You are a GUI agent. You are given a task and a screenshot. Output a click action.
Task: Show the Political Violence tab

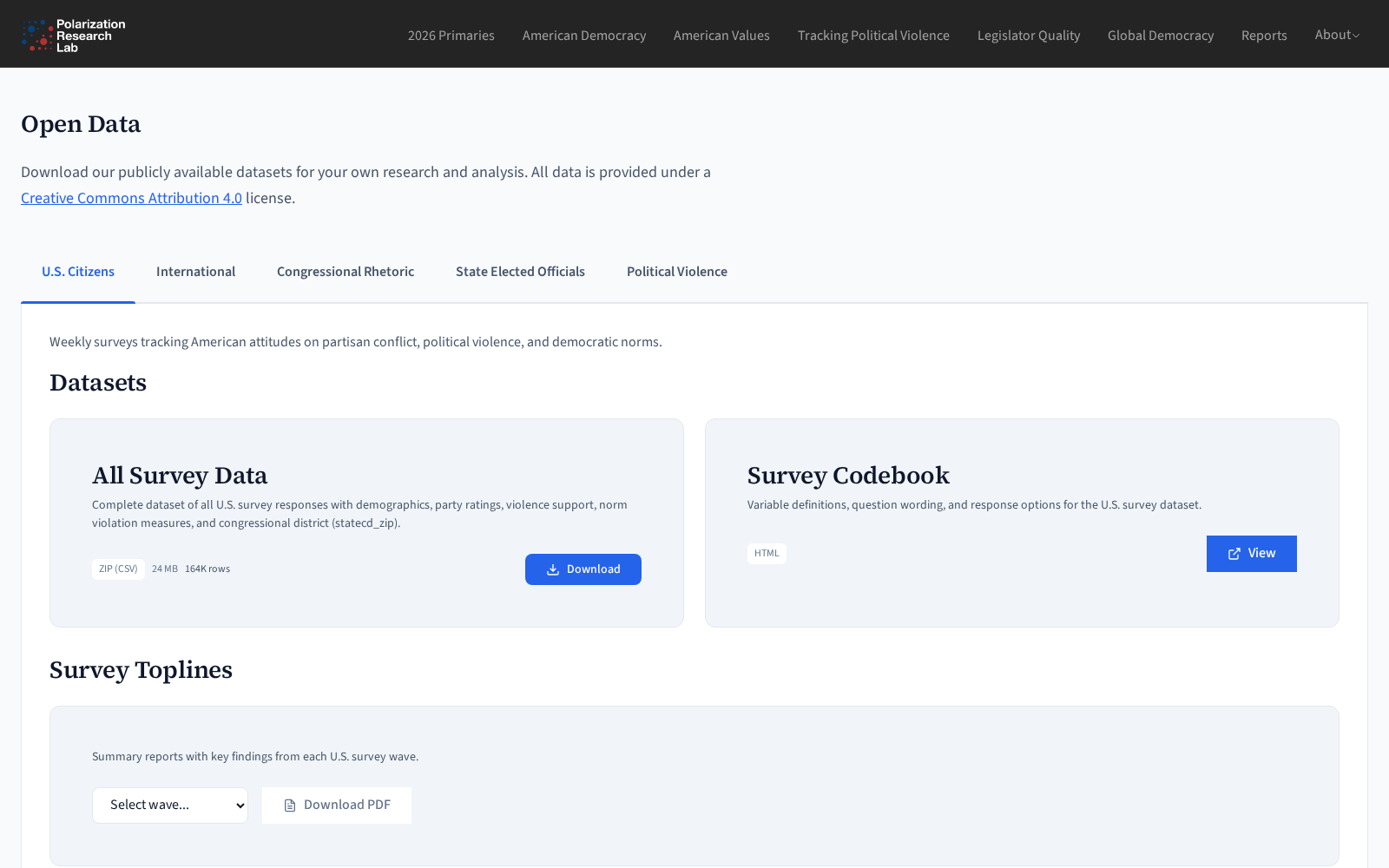pos(677,272)
